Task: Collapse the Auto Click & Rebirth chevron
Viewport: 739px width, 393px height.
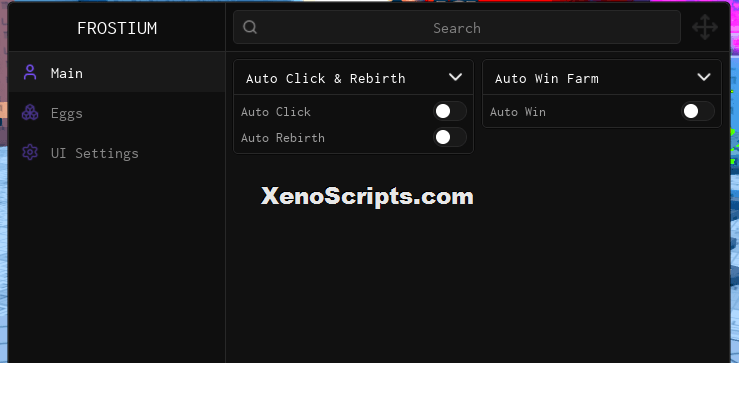Action: 455,77
